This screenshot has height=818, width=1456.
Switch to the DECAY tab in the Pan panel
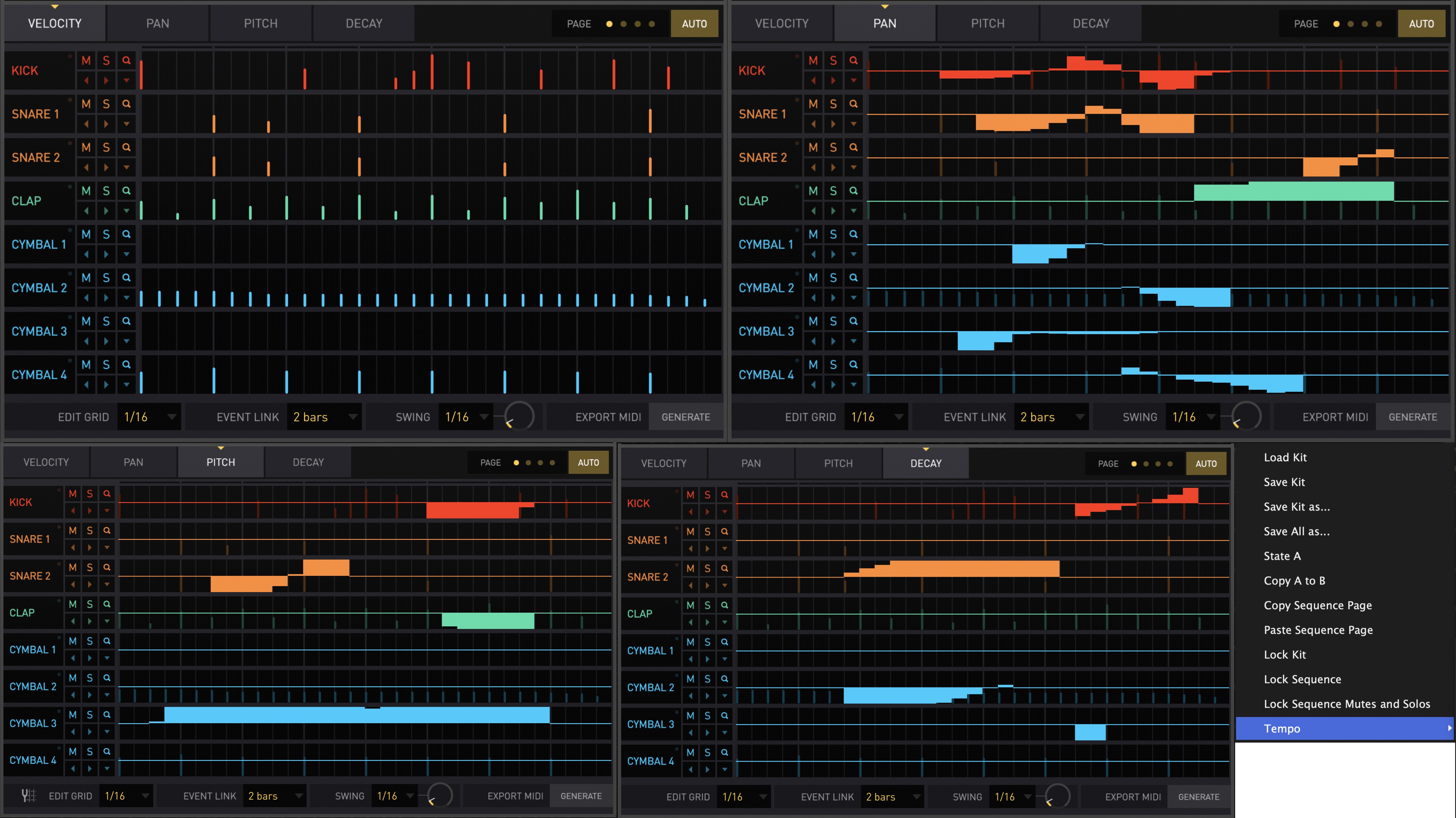pos(1091,24)
